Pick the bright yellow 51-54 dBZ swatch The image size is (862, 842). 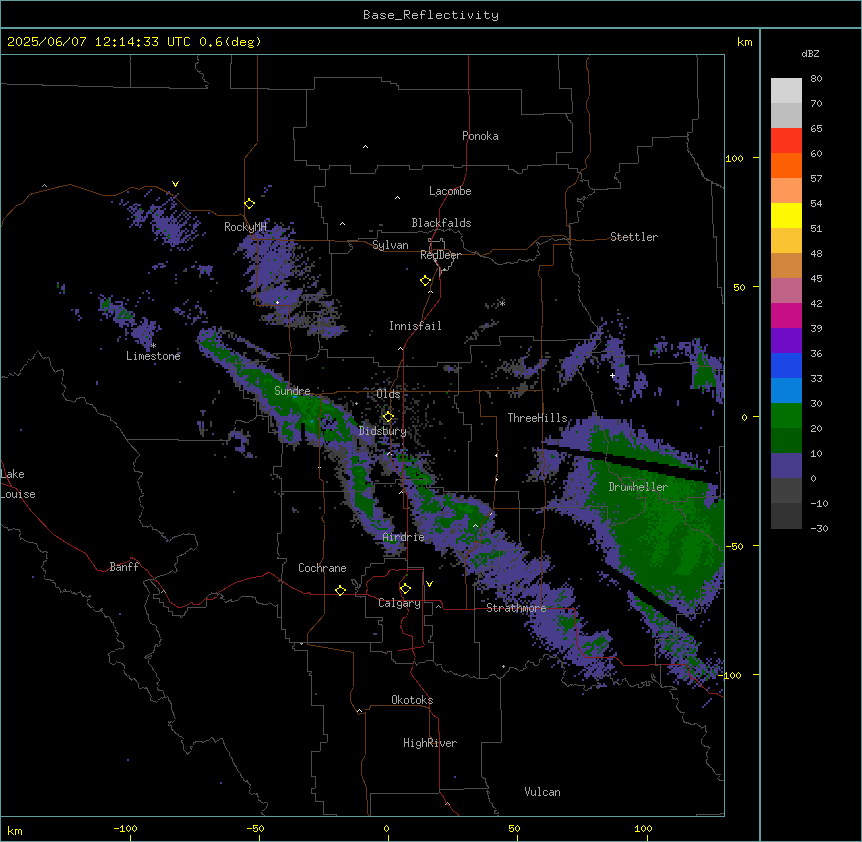pos(786,215)
